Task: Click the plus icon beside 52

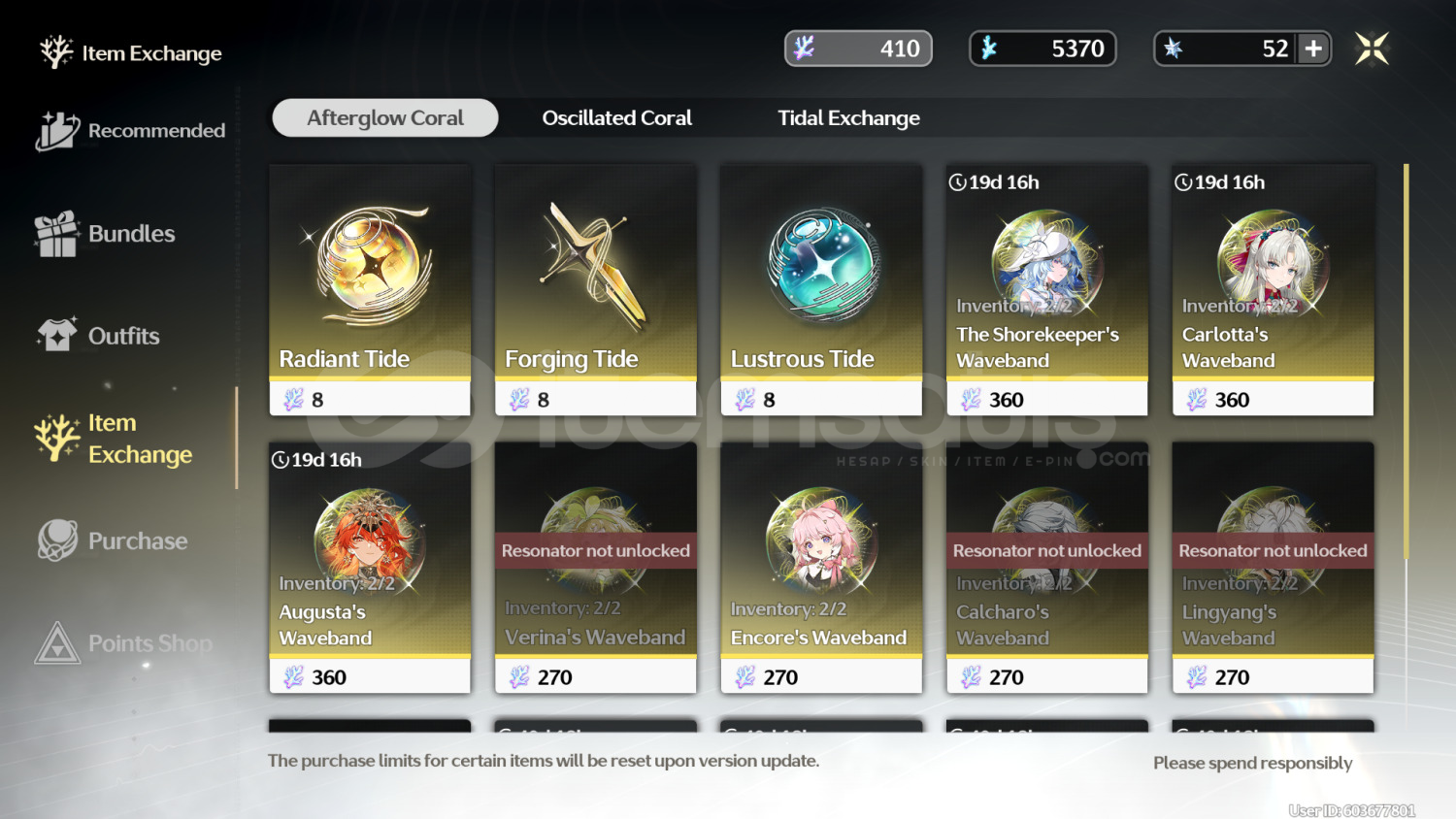Action: (1313, 49)
